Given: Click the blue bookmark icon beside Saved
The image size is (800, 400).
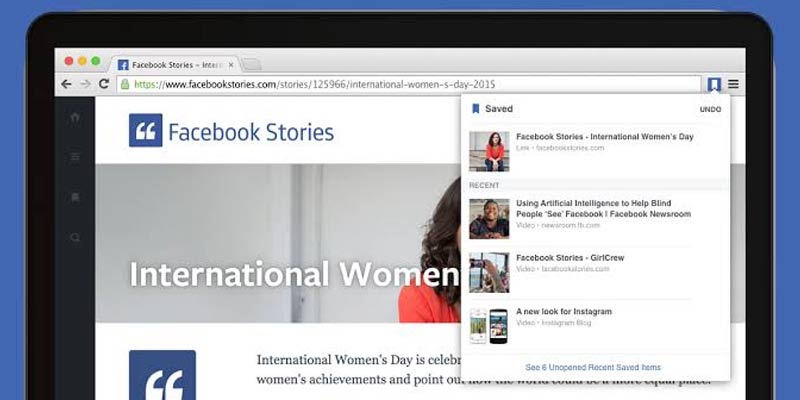Looking at the screenshot, I should [x=476, y=109].
